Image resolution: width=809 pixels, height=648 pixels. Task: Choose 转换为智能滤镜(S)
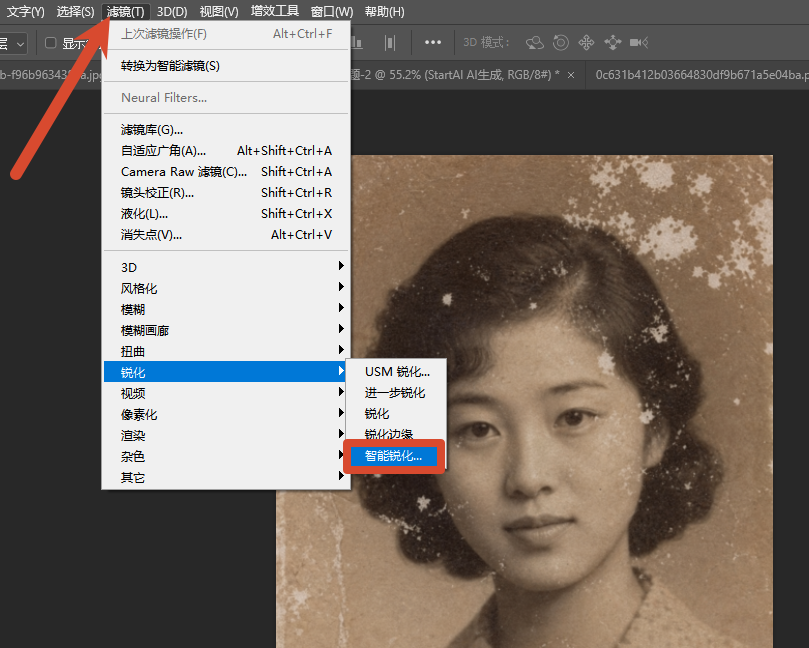[x=226, y=66]
